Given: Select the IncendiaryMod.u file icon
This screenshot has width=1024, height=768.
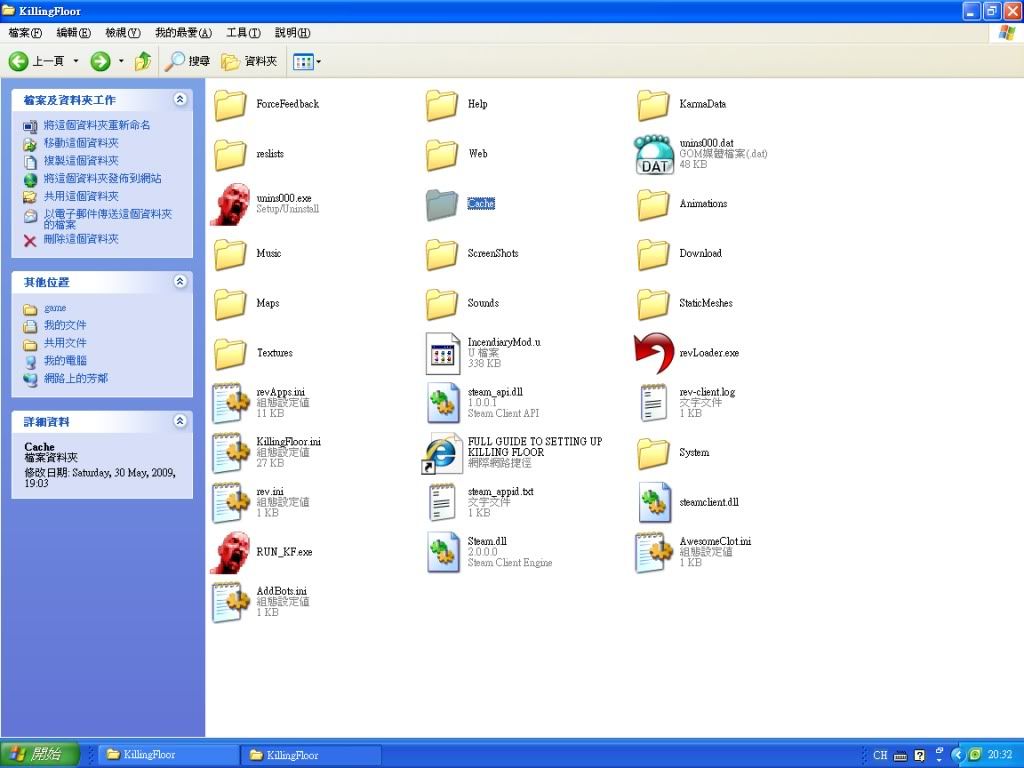Looking at the screenshot, I should 442,353.
